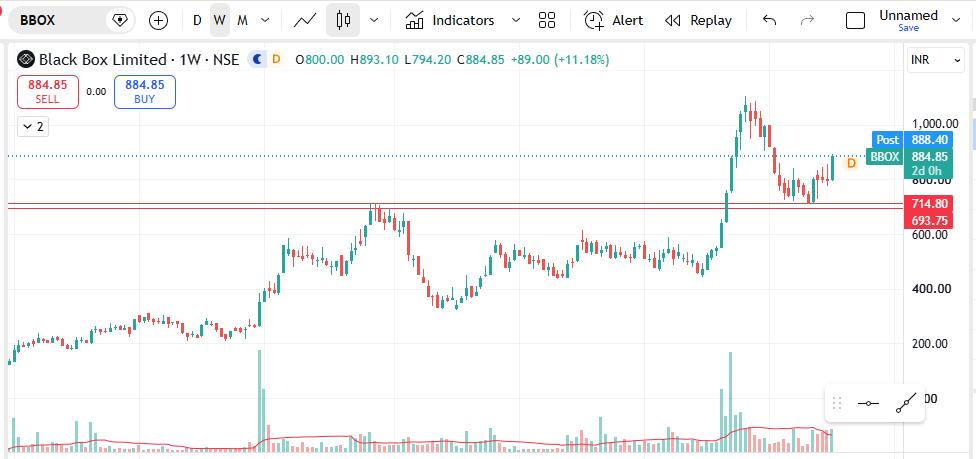The image size is (976, 459).
Task: Select the trend line drawing tool
Action: (x=906, y=404)
